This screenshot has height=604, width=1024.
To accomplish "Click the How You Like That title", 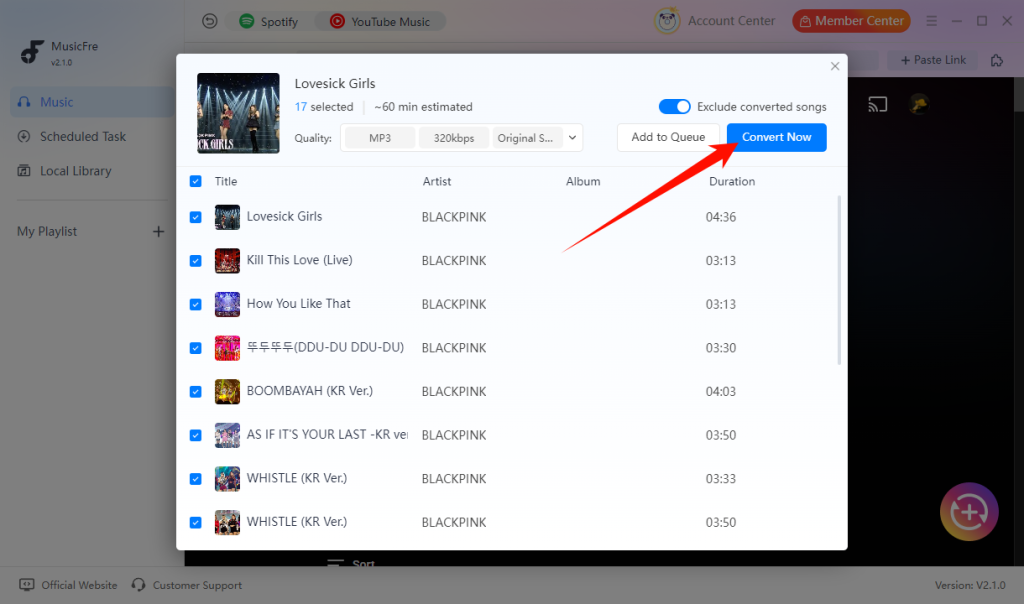I will [298, 304].
